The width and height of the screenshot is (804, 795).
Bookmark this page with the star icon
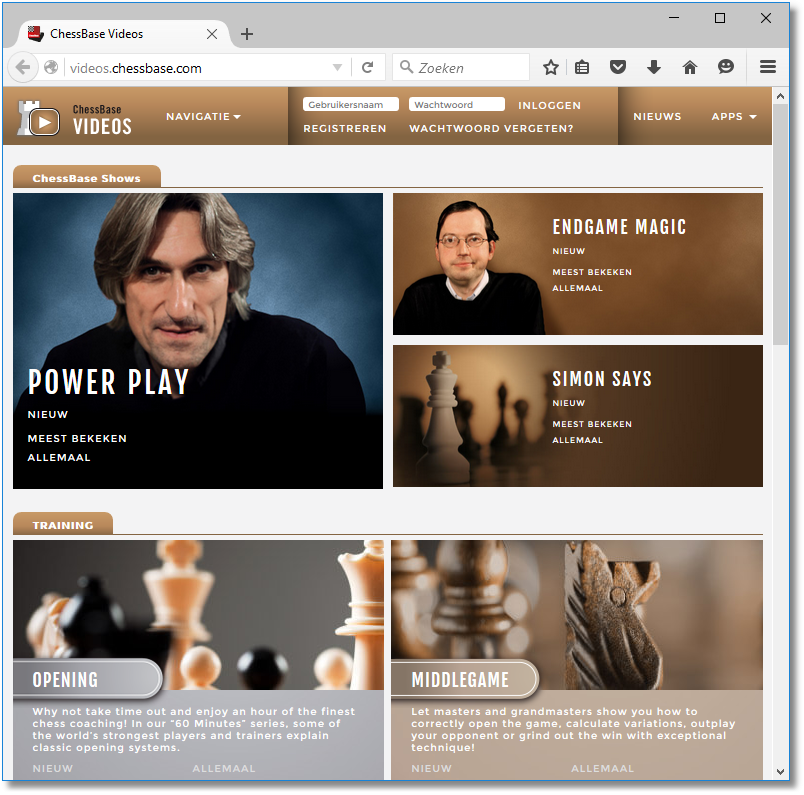pos(550,68)
